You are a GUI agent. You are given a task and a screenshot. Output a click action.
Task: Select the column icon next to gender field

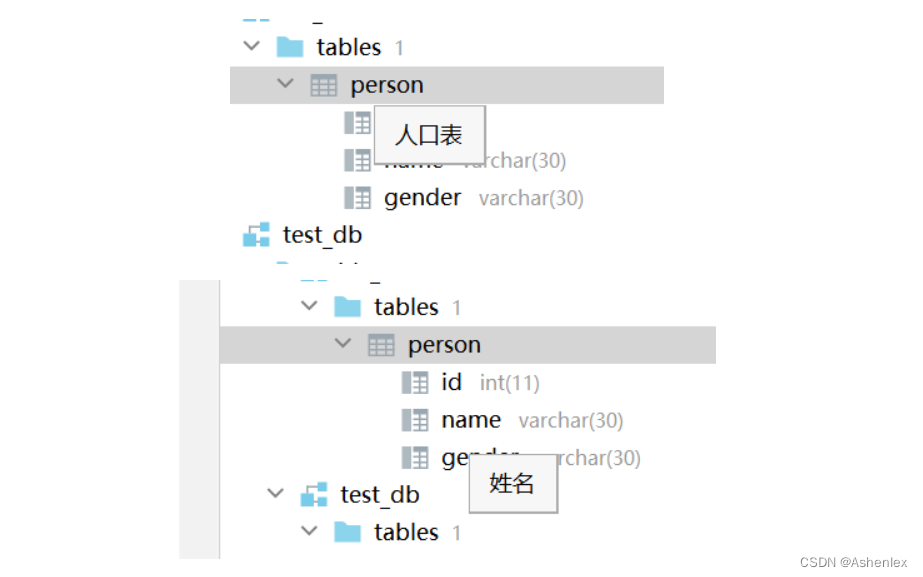[357, 197]
